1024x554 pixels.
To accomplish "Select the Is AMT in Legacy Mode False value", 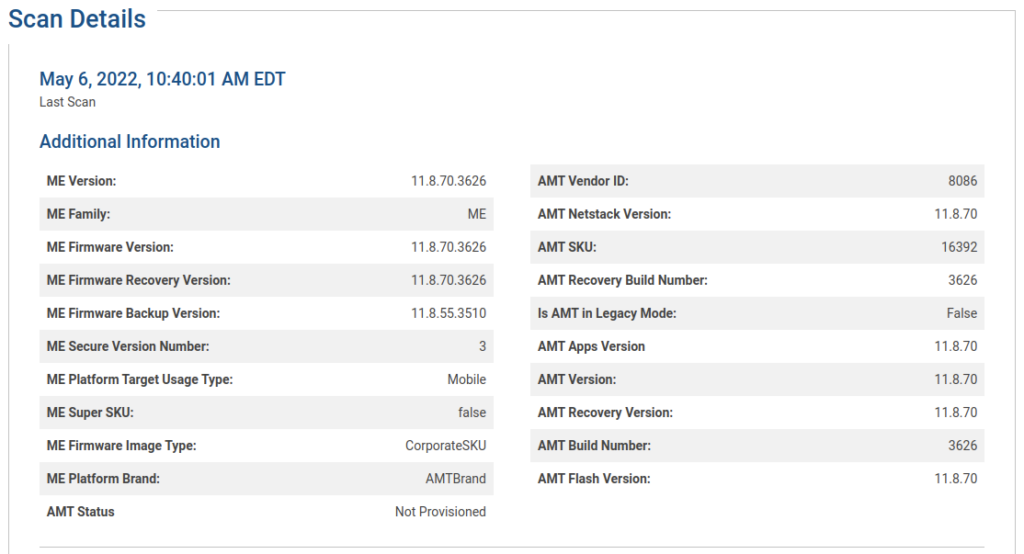I will [961, 314].
